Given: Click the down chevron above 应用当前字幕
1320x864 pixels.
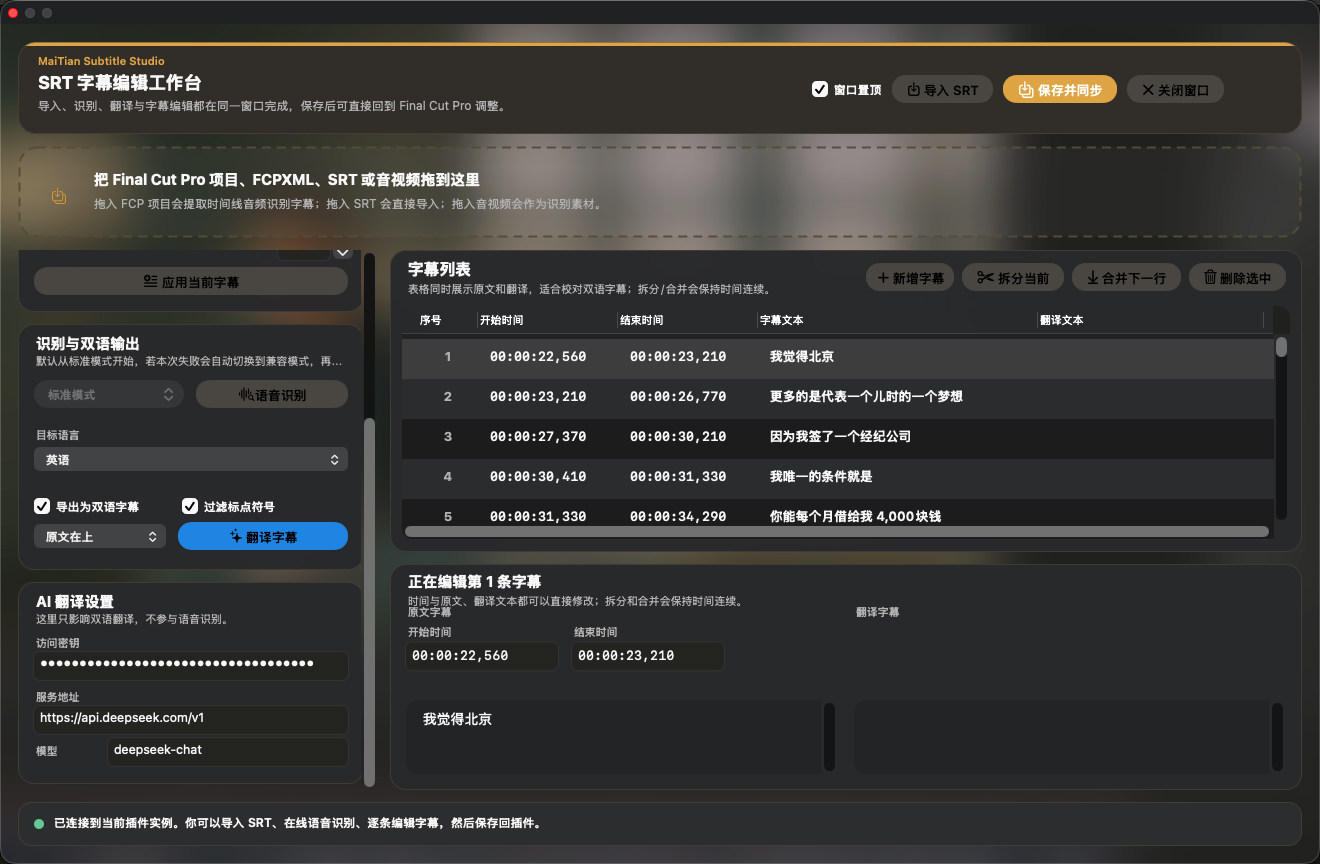Looking at the screenshot, I should (343, 253).
